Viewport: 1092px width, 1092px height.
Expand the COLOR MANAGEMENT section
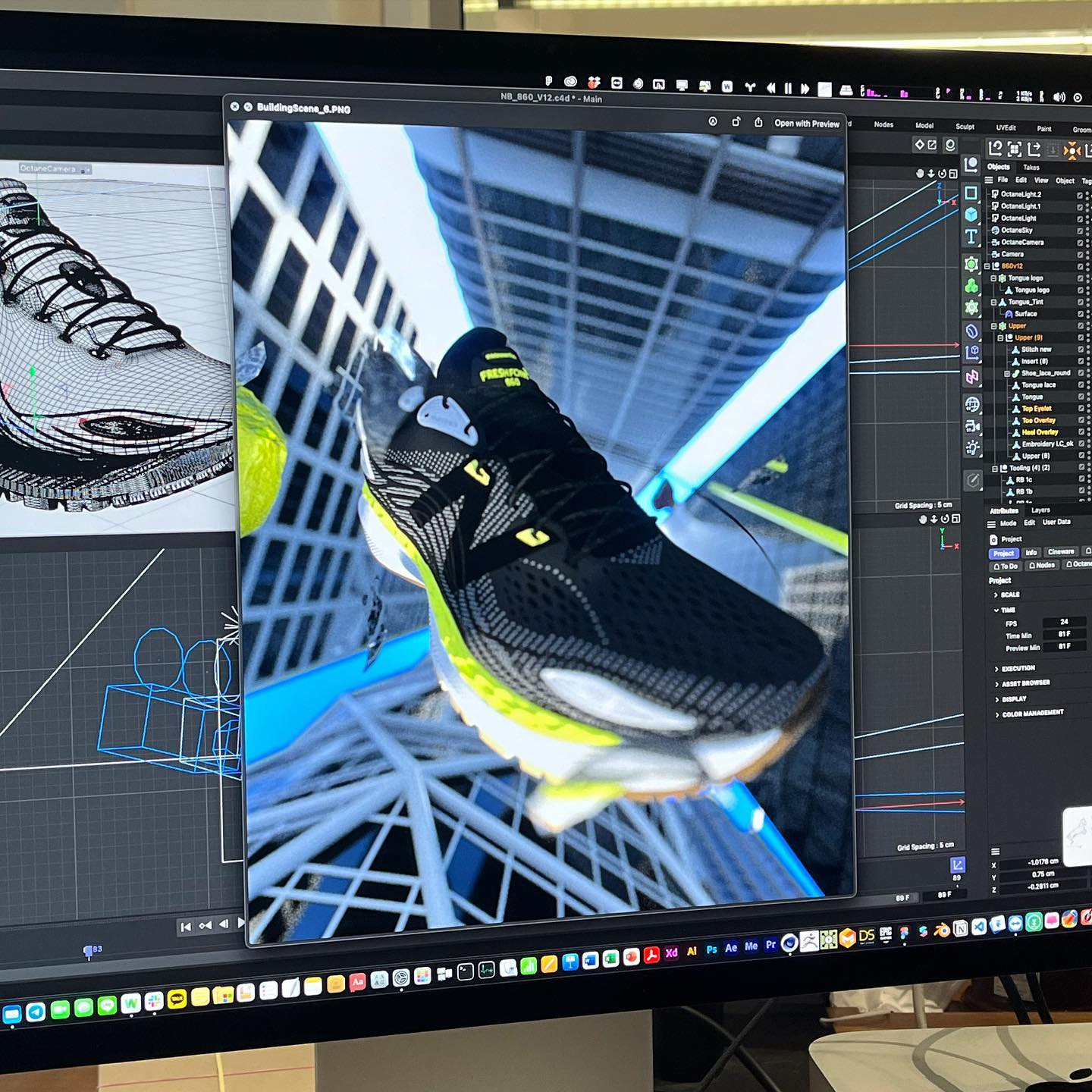pyautogui.click(x=996, y=714)
